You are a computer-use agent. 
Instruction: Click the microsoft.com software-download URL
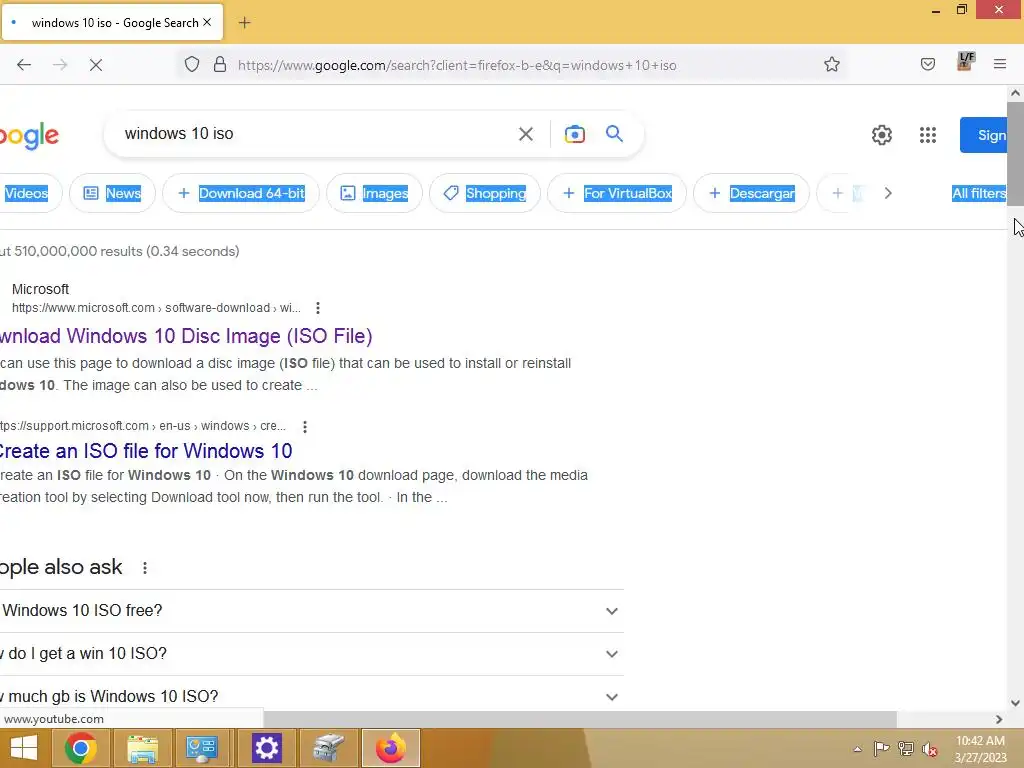coord(156,308)
